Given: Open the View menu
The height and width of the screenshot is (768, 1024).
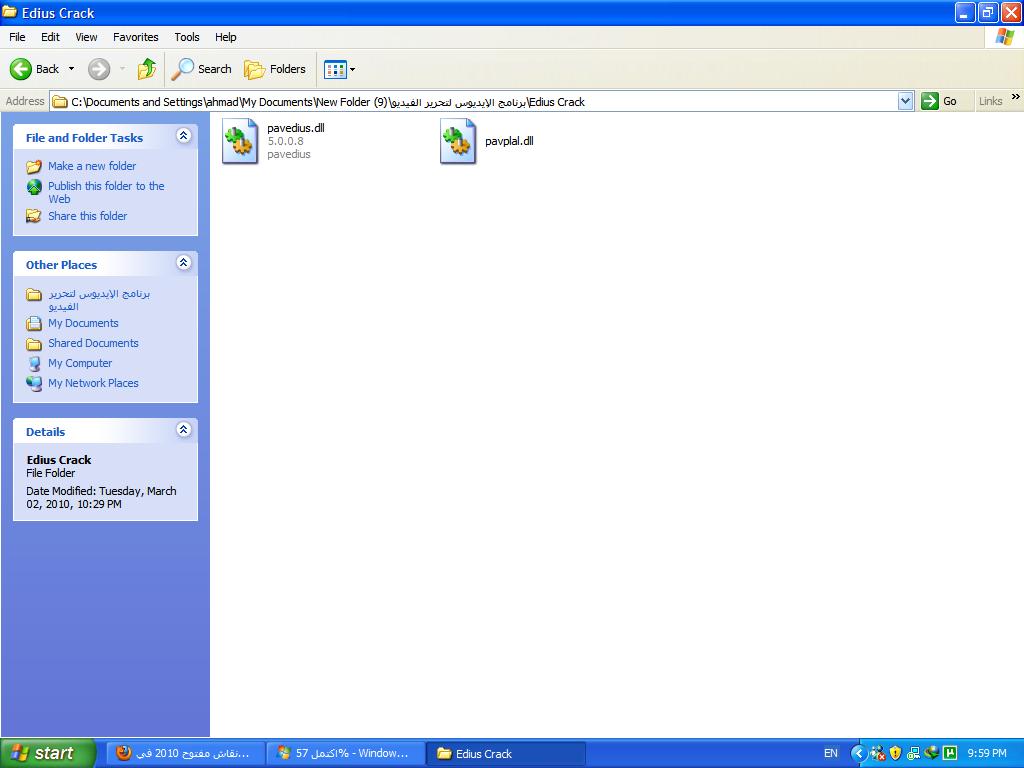Looking at the screenshot, I should coord(86,37).
